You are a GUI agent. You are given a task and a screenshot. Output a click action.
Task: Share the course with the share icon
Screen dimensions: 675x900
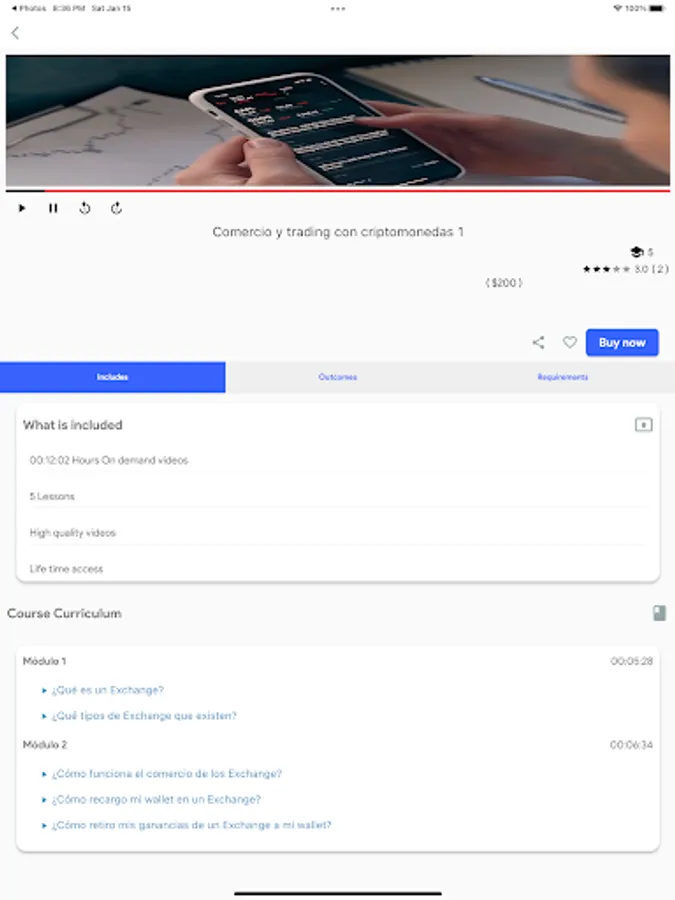(x=538, y=343)
